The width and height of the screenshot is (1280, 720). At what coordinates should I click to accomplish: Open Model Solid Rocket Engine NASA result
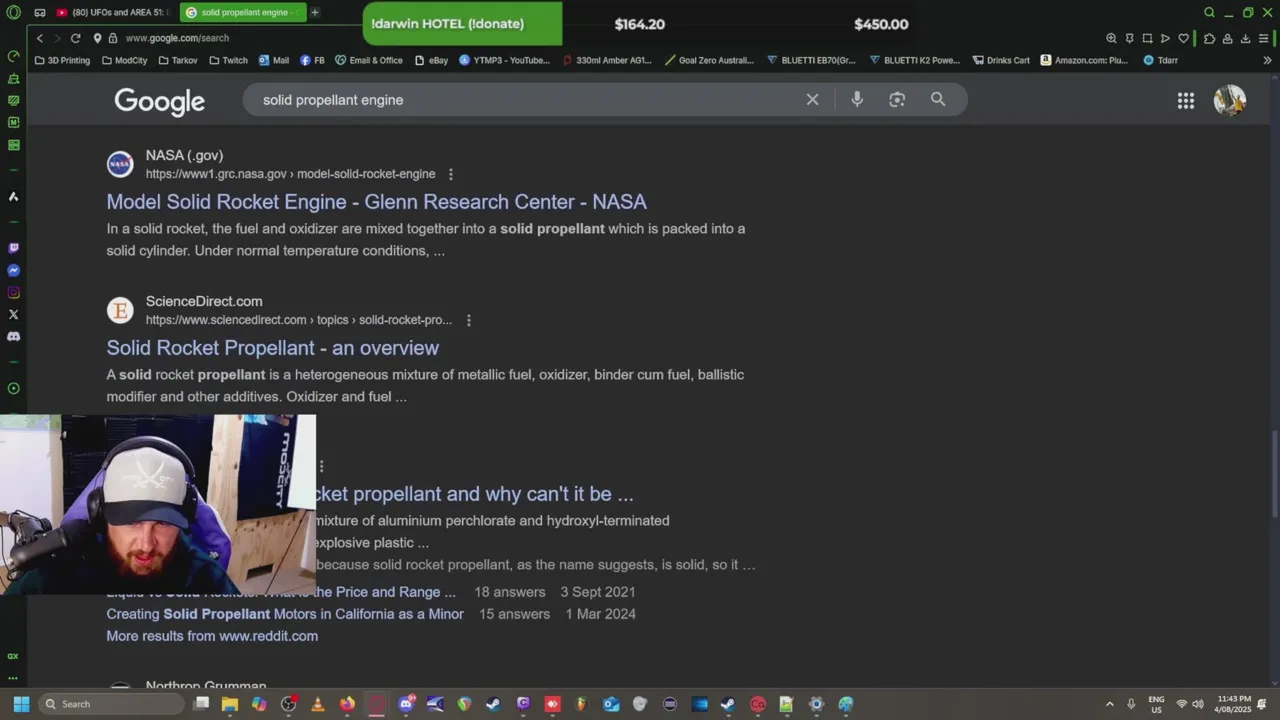point(376,201)
